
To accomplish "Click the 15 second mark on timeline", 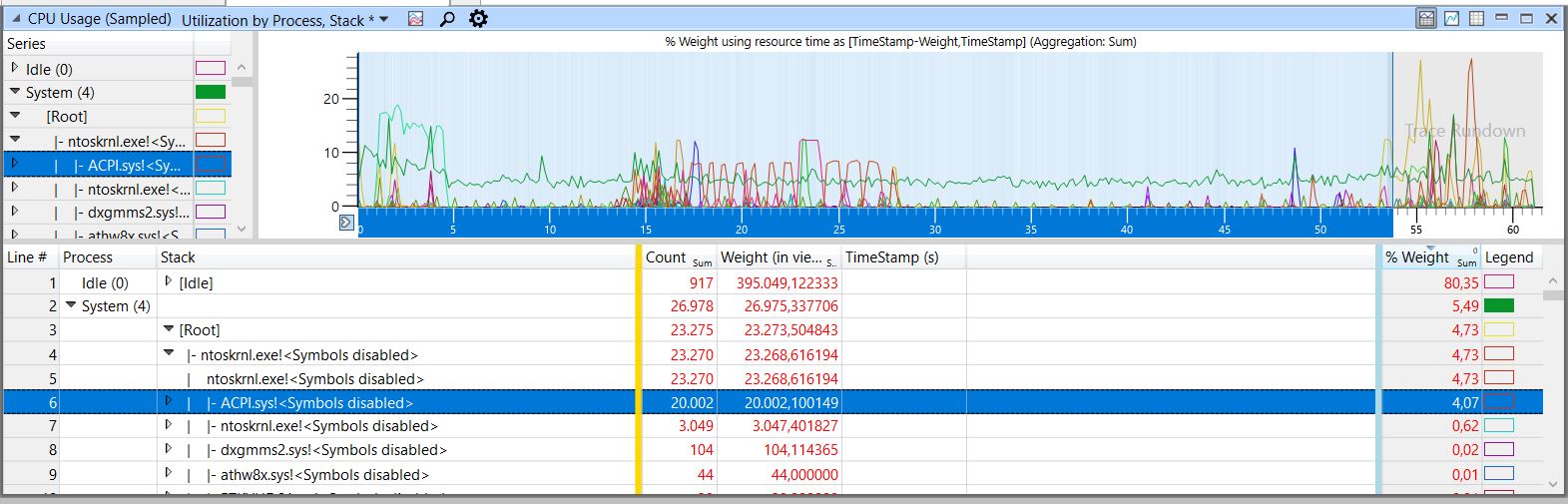I will (x=646, y=229).
